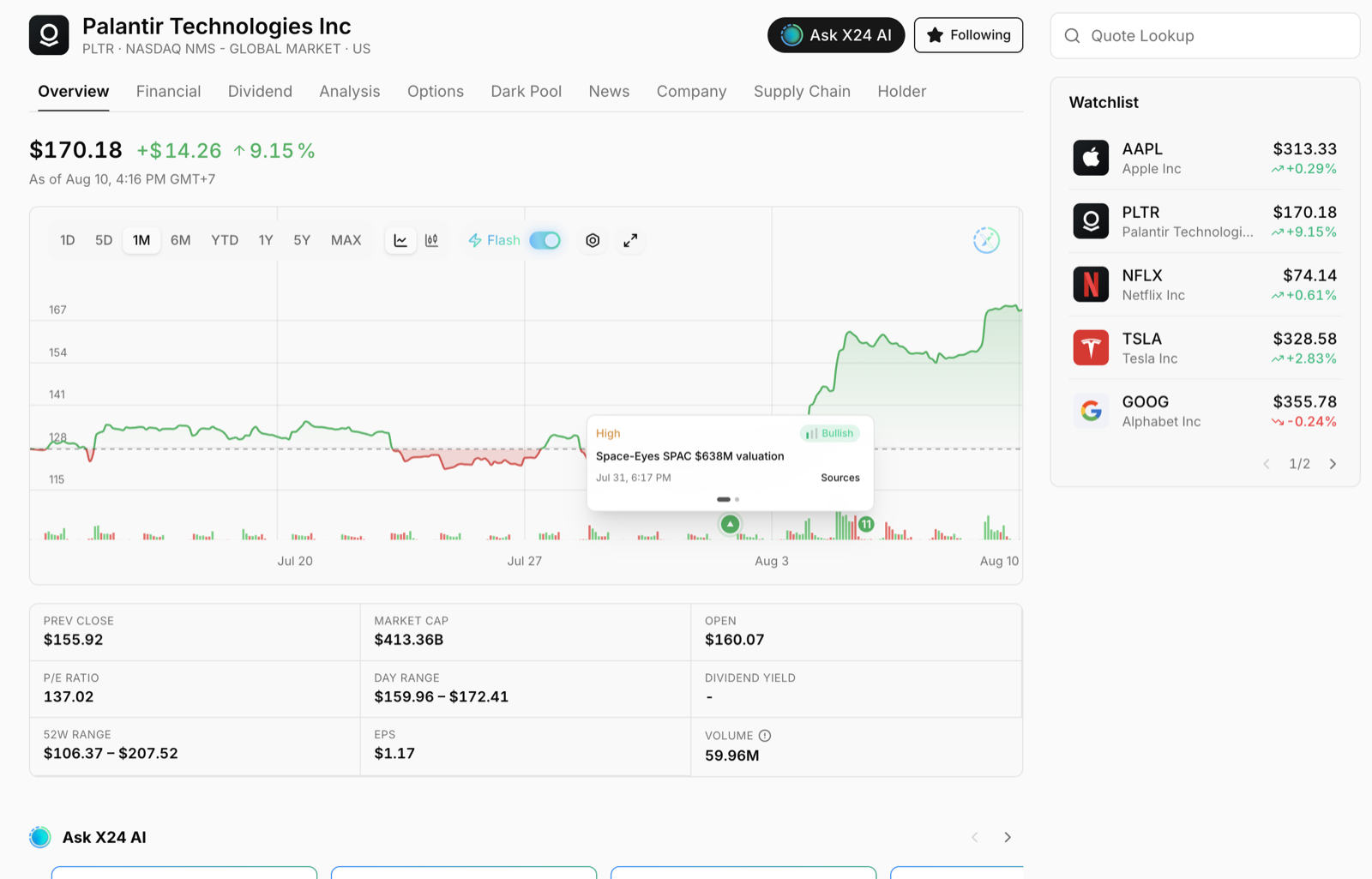Click the Palantir company logo in the header
This screenshot has height=879, width=1372.
click(x=49, y=35)
